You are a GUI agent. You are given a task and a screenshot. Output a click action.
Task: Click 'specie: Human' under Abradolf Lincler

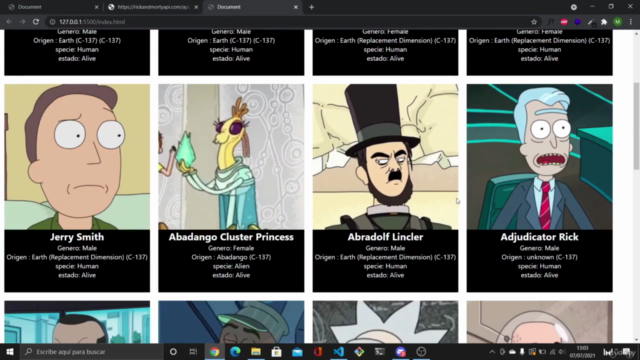(385, 266)
